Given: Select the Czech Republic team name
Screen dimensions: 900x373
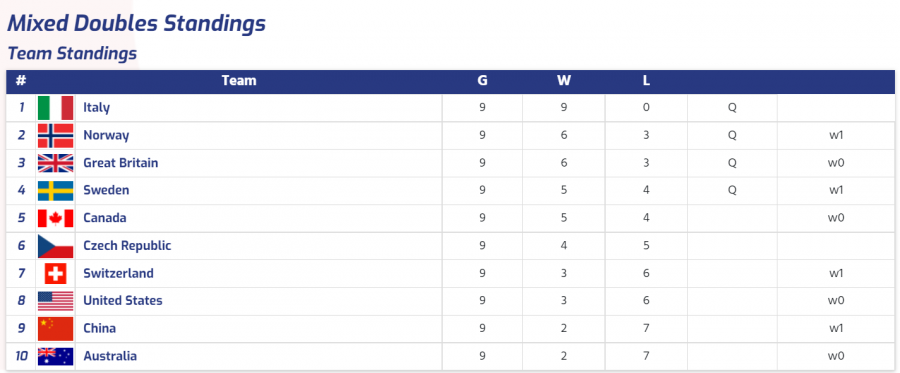Looking at the screenshot, I should pos(127,246).
